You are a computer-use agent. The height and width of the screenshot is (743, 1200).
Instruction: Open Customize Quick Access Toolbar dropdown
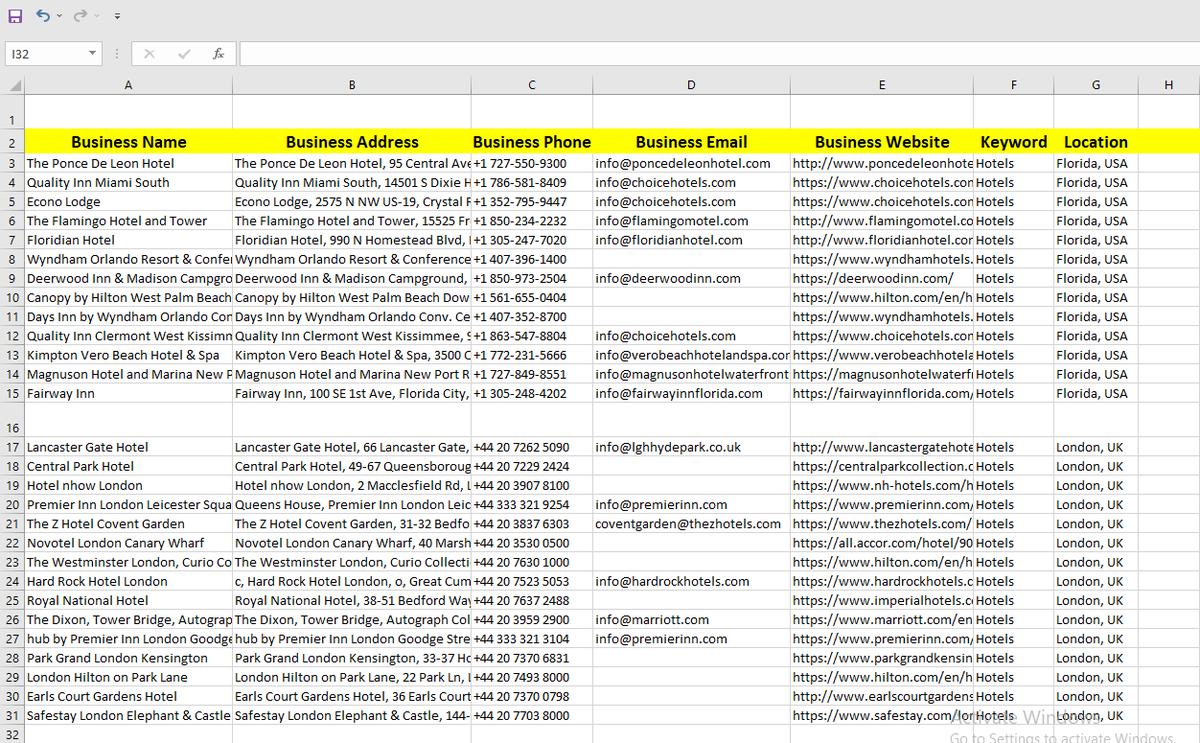click(x=117, y=17)
